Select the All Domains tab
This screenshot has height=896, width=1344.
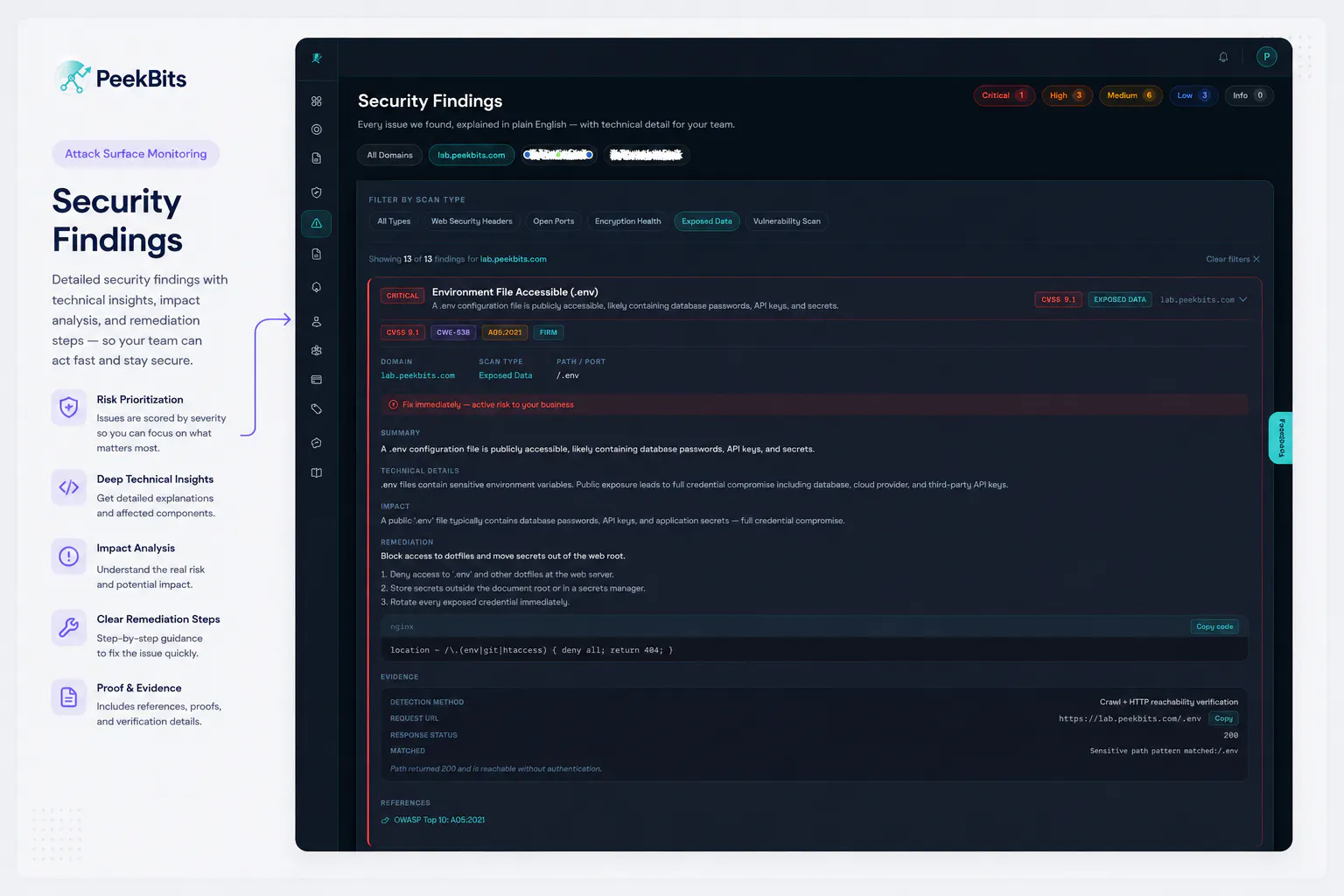click(x=389, y=156)
